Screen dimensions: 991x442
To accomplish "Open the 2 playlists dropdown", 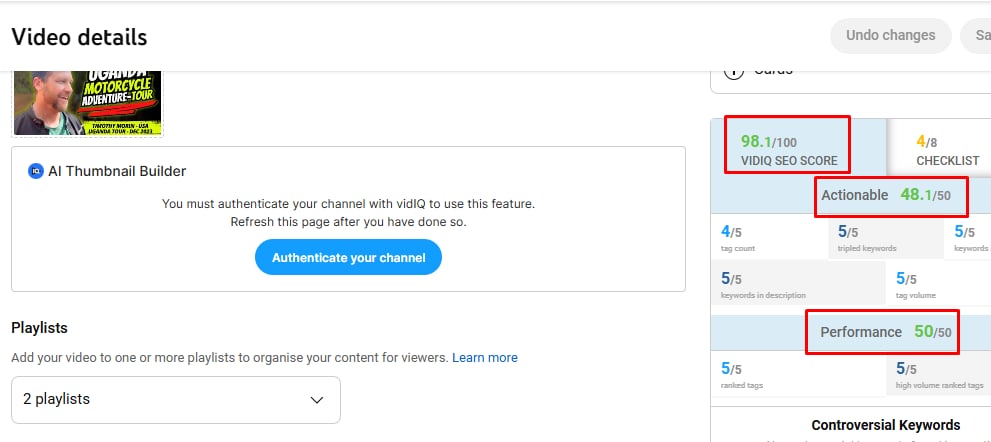I will [176, 399].
